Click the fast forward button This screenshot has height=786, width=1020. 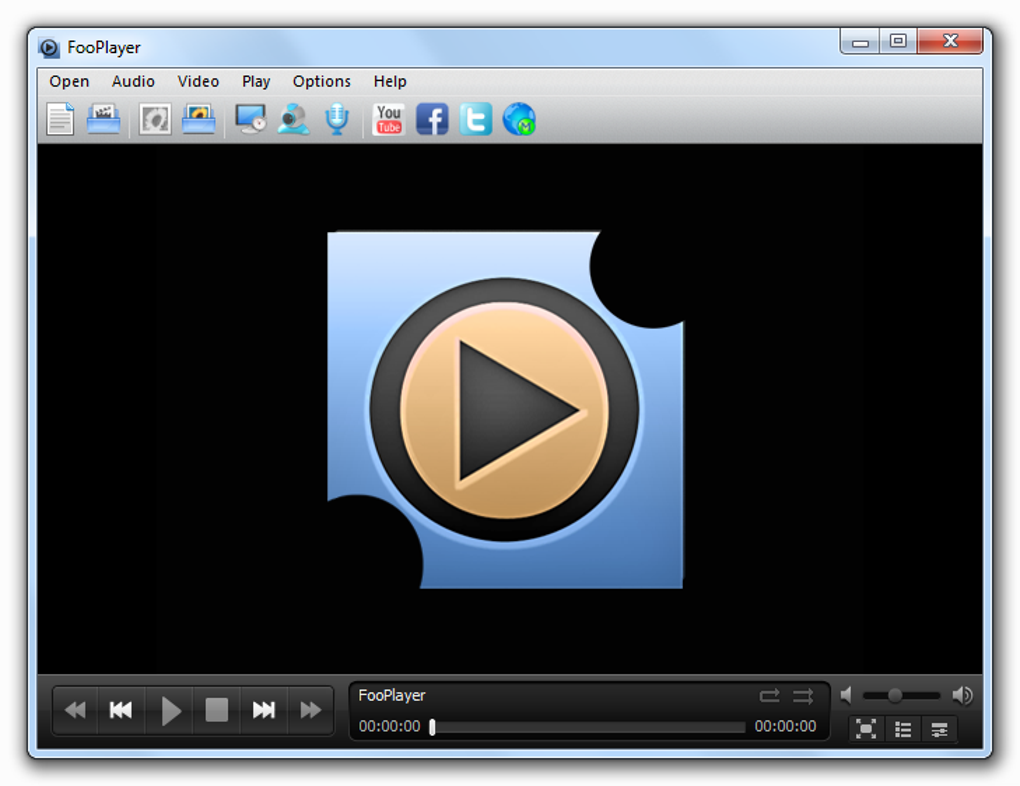310,710
